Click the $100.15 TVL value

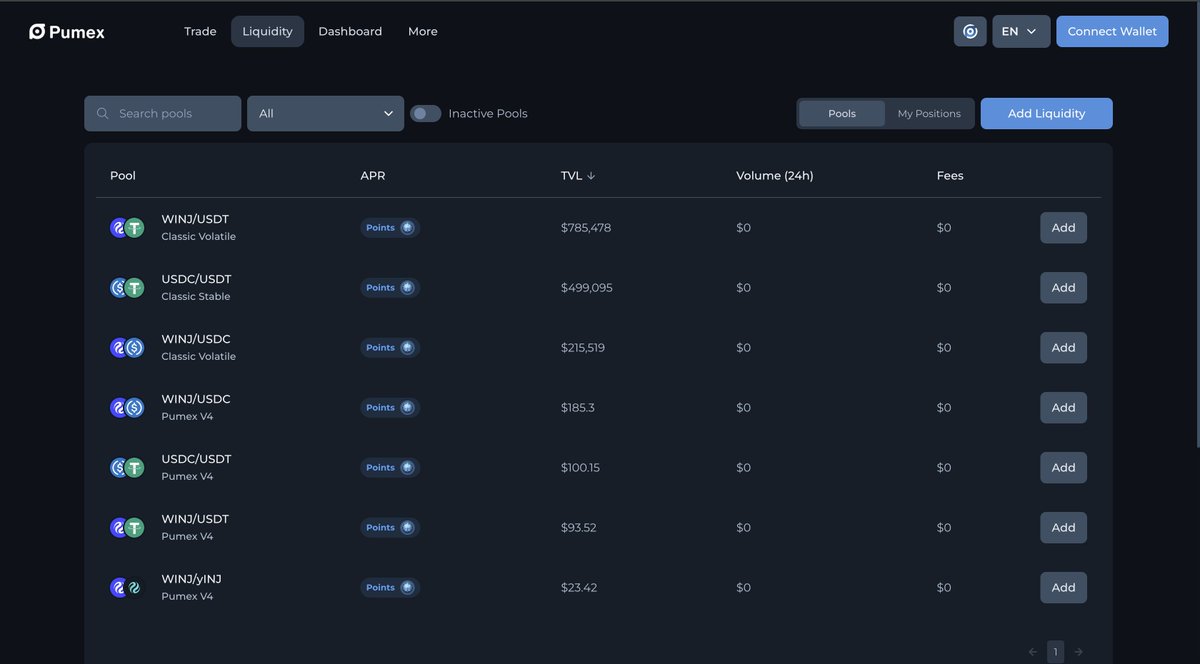[x=581, y=468]
